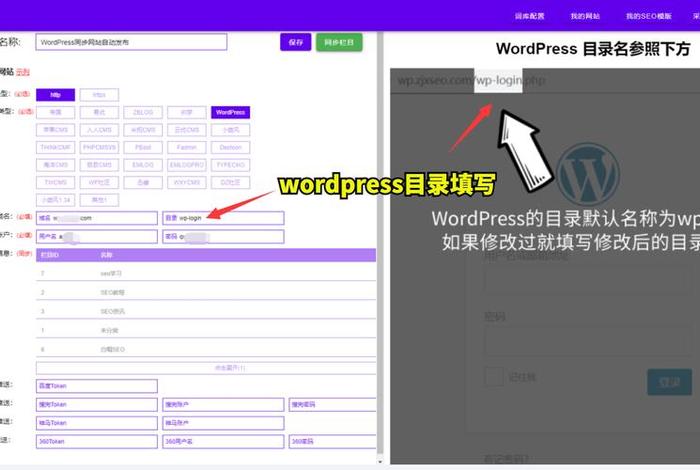The height and width of the screenshot is (470, 700).
Task: Focus the 搜狗Token input field
Action: tap(97, 404)
